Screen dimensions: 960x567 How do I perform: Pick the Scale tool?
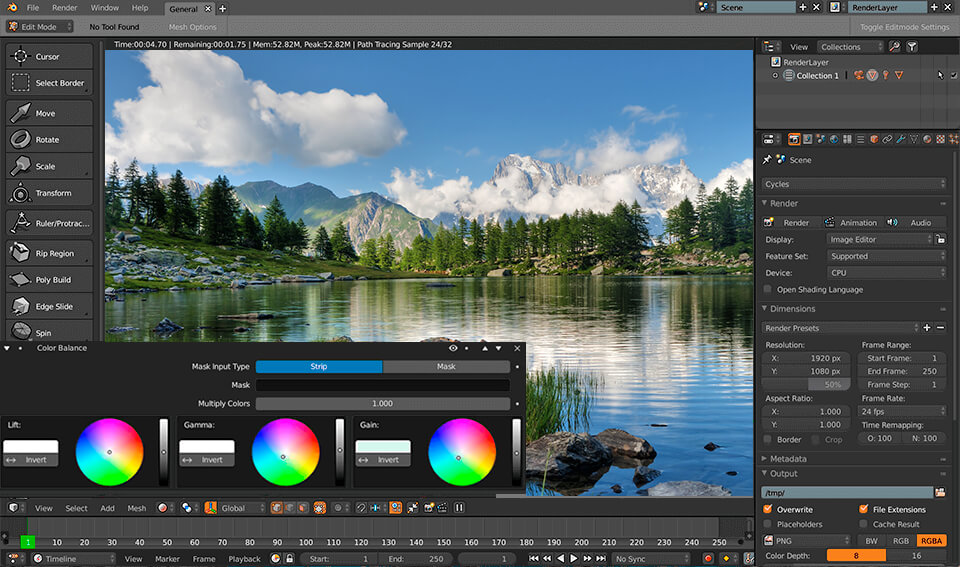click(x=49, y=166)
